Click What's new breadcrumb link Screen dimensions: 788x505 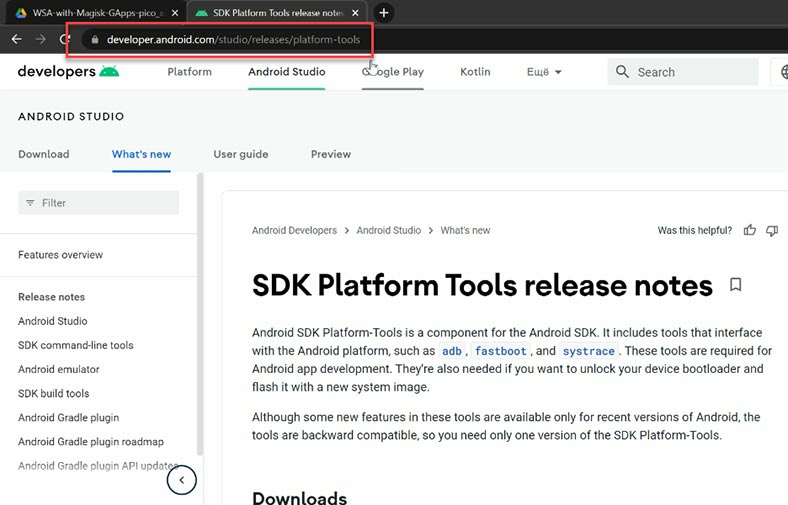465,230
